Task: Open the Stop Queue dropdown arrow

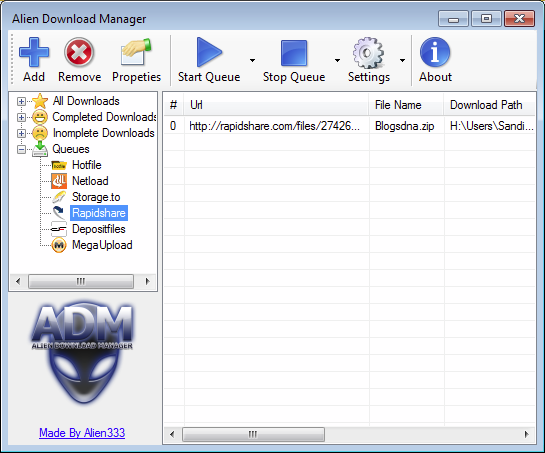Action: tap(337, 60)
